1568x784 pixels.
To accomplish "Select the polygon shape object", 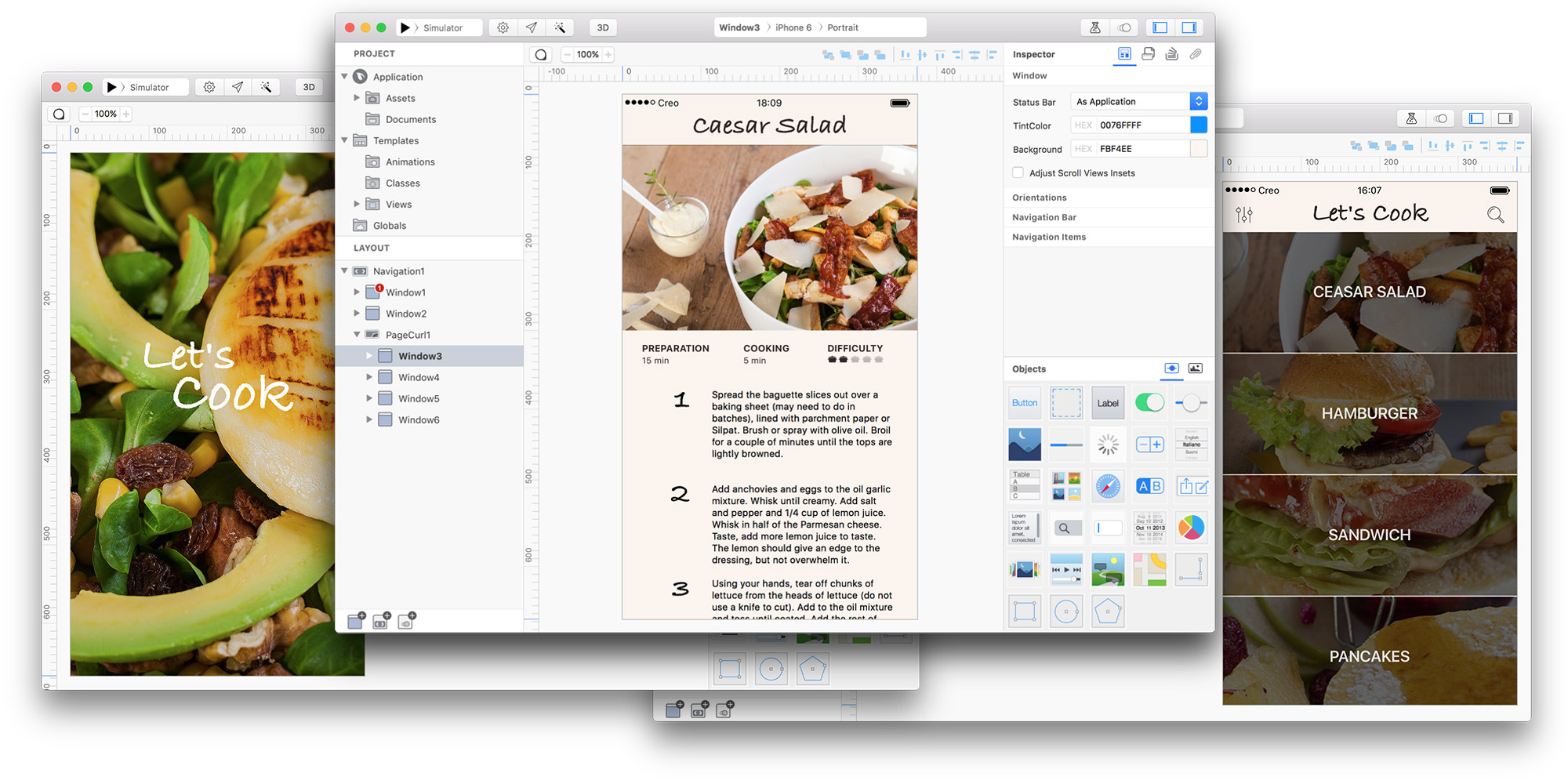I will click(1108, 612).
